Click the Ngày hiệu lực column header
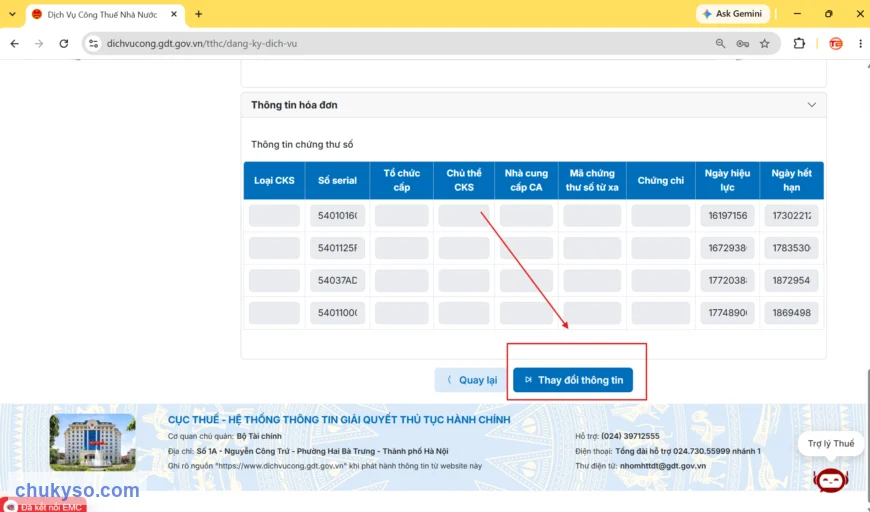 (x=727, y=180)
